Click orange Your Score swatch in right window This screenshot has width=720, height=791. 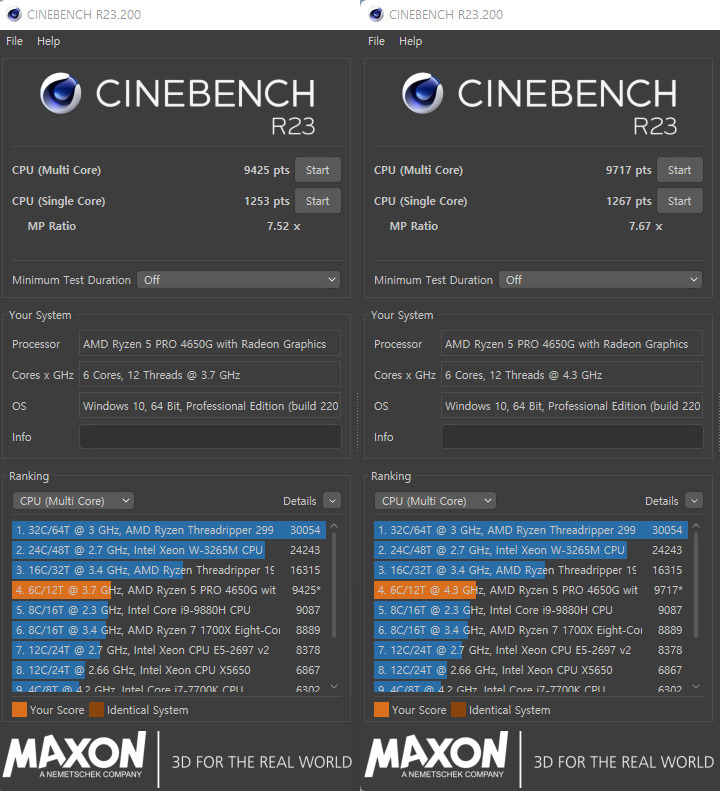[x=381, y=710]
